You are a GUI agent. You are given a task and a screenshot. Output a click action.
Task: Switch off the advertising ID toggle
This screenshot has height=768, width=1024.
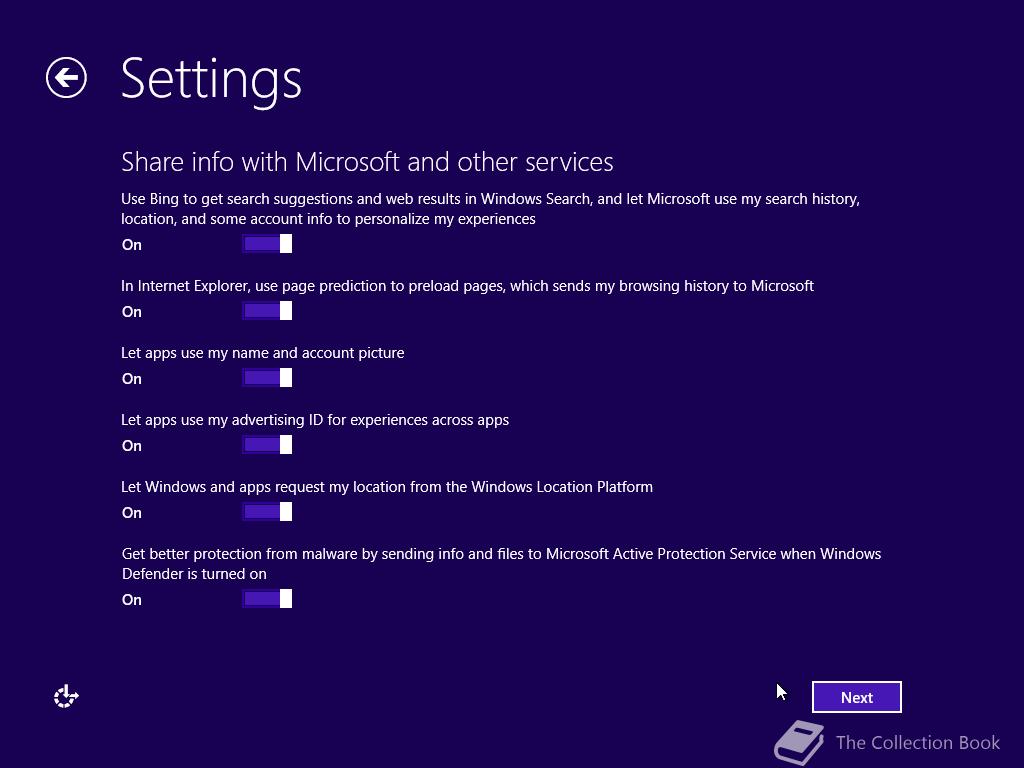coord(267,445)
